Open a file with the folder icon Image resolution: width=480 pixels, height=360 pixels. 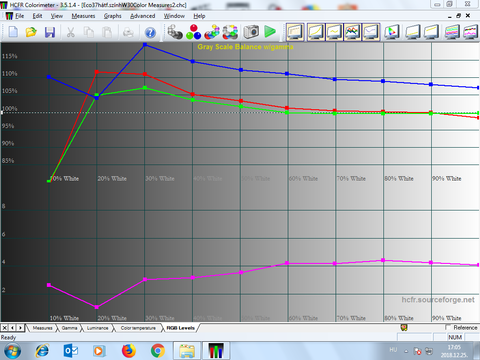[31, 32]
